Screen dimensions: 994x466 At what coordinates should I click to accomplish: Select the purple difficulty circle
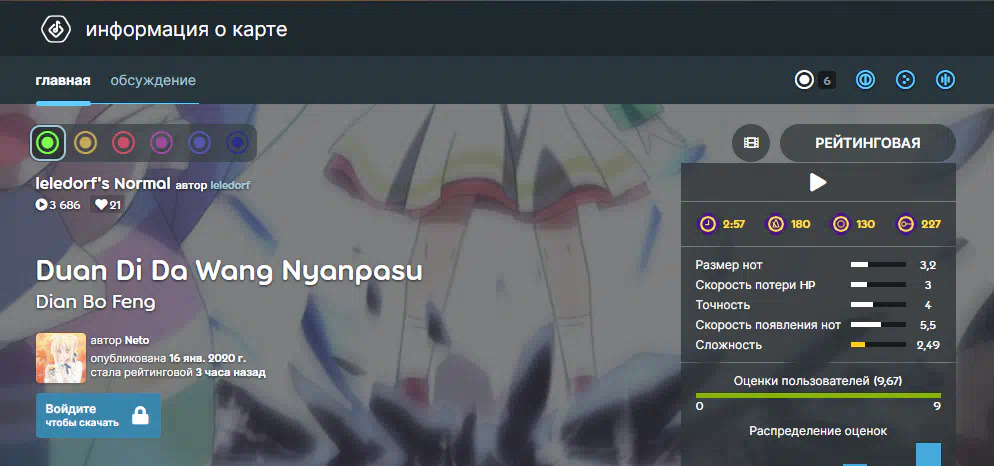tap(200, 143)
